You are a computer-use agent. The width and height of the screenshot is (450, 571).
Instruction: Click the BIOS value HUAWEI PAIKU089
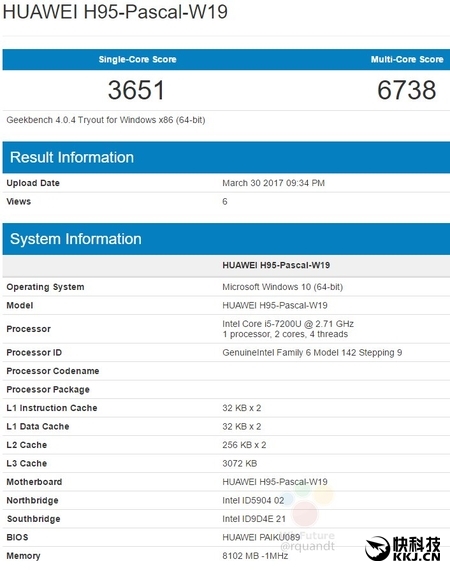(261, 537)
